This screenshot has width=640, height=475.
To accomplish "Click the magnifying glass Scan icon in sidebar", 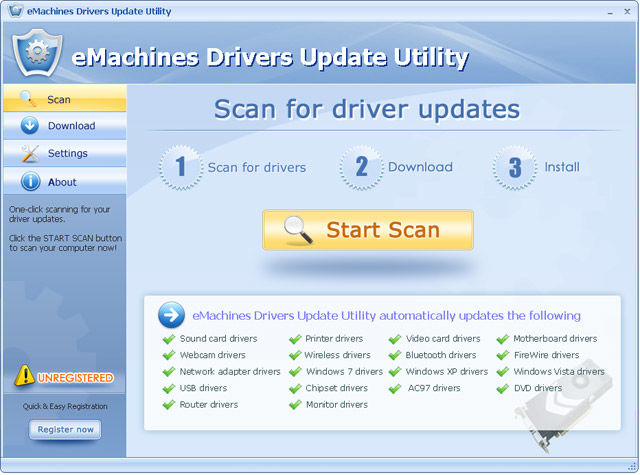I will click(29, 99).
